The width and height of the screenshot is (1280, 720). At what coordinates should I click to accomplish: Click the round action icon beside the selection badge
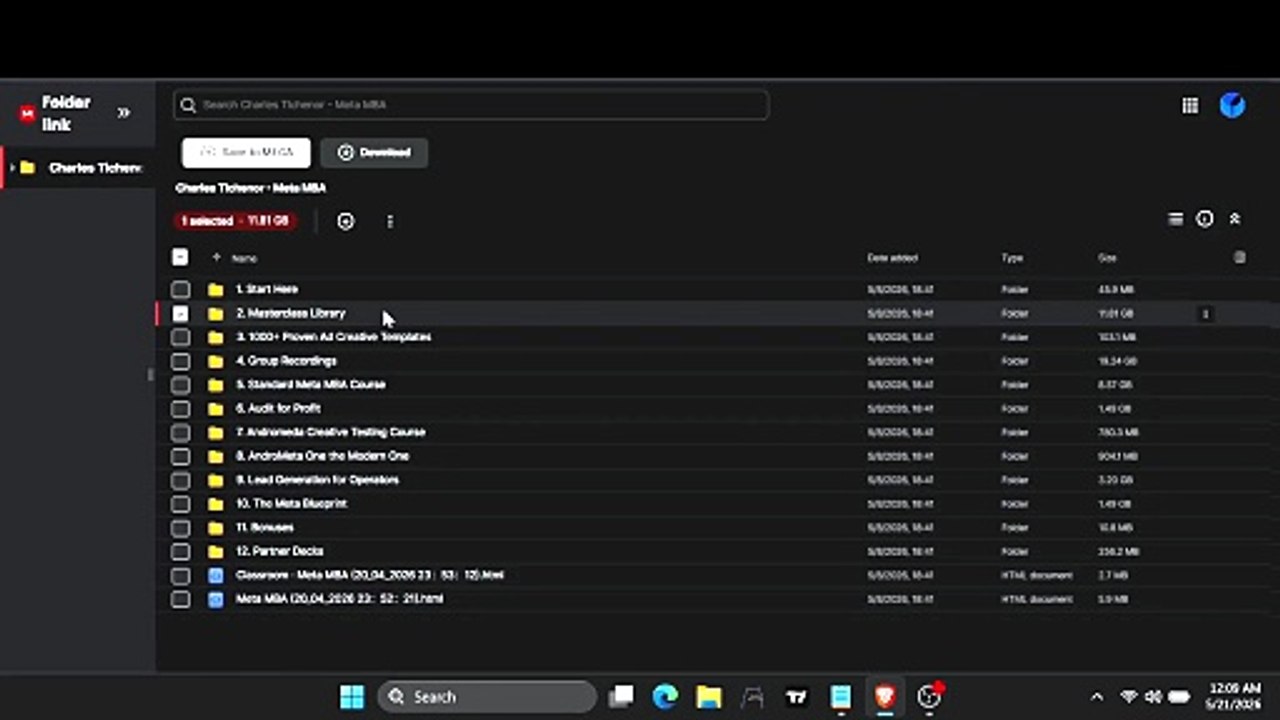(x=345, y=221)
